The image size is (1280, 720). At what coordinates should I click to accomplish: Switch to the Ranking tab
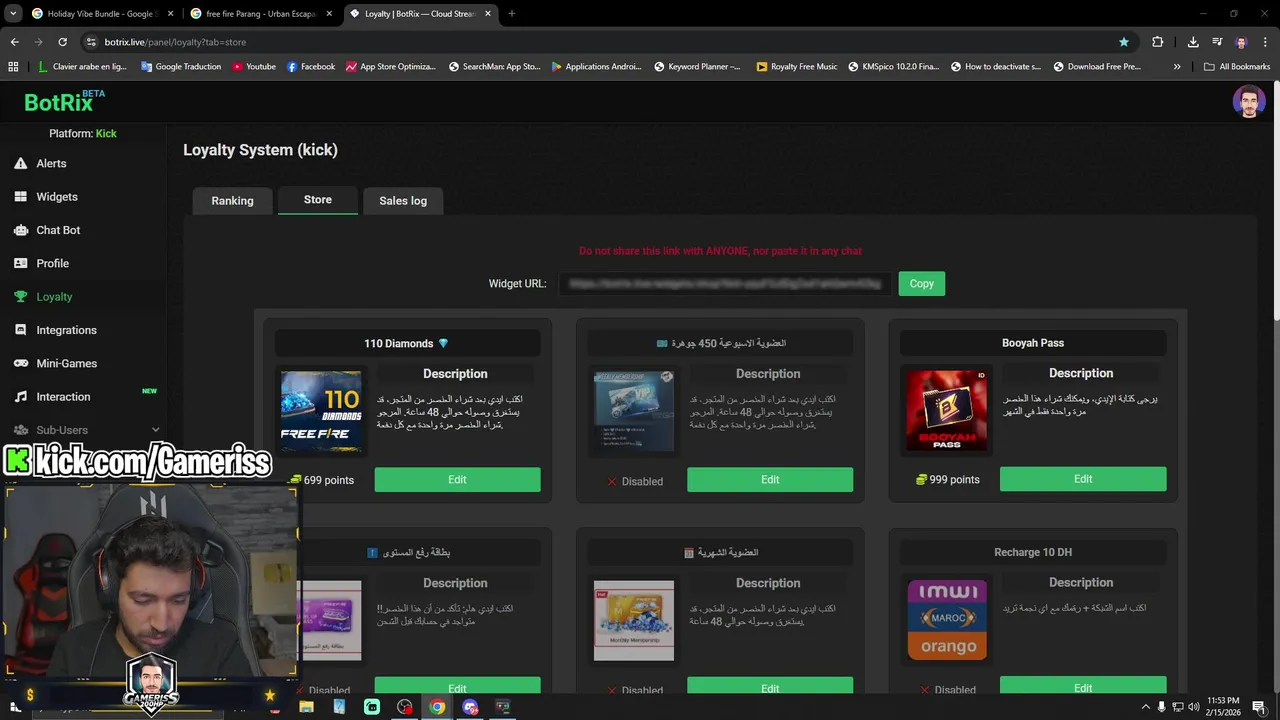(232, 201)
